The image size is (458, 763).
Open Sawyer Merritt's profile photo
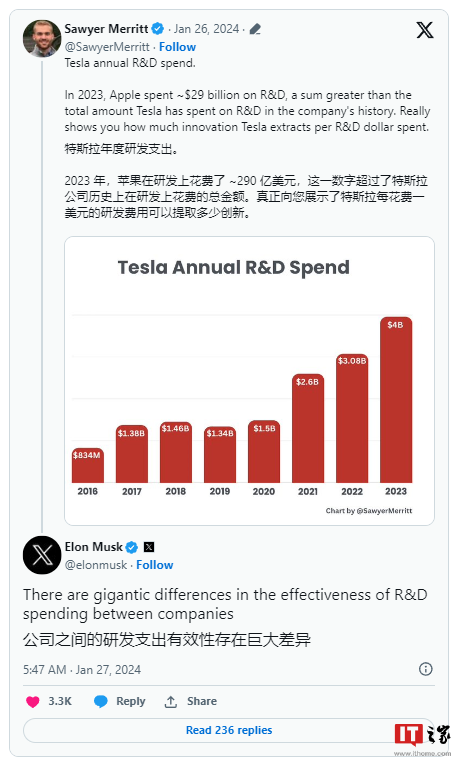[x=42, y=38]
